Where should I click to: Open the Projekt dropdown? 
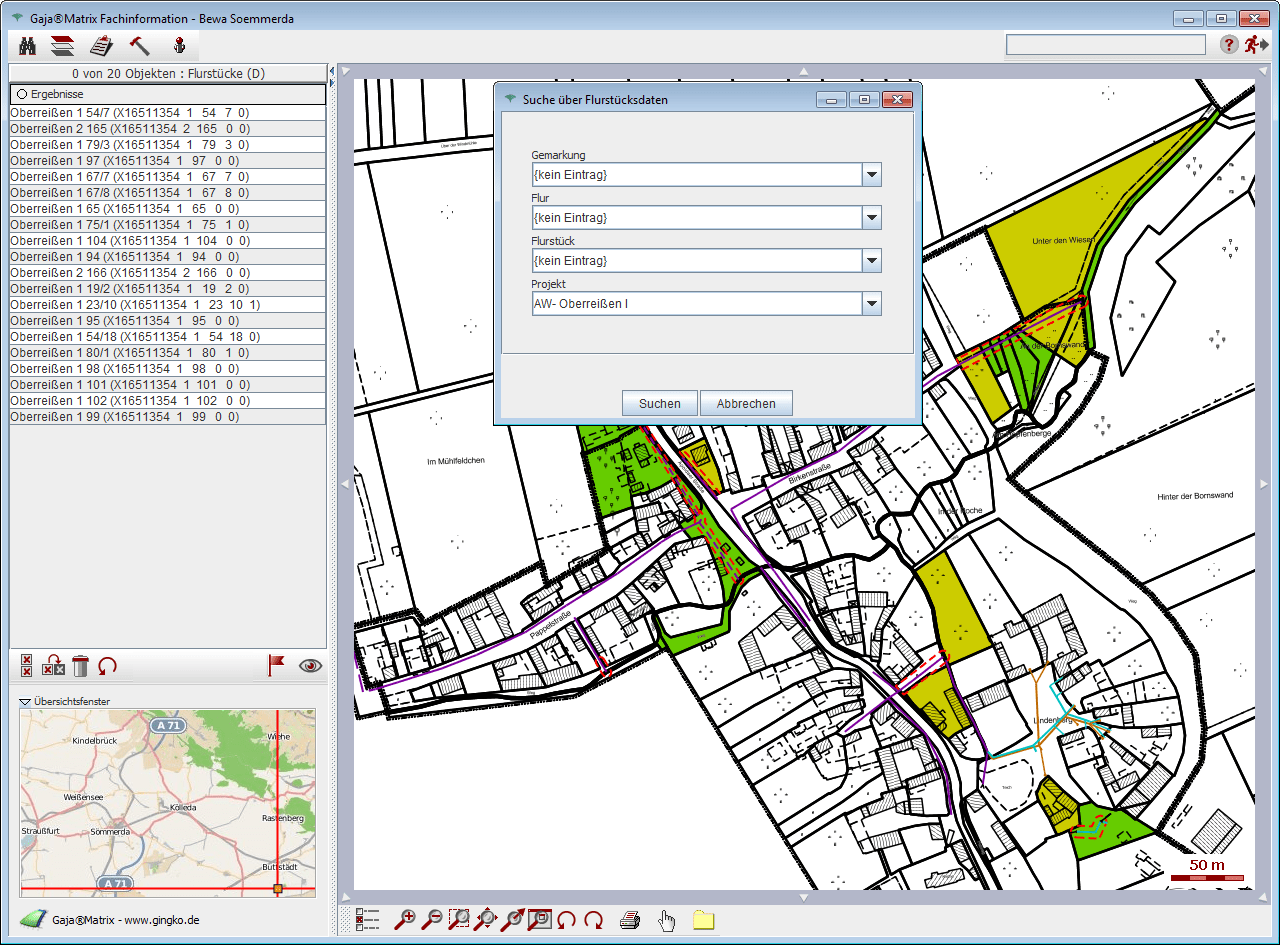(871, 304)
